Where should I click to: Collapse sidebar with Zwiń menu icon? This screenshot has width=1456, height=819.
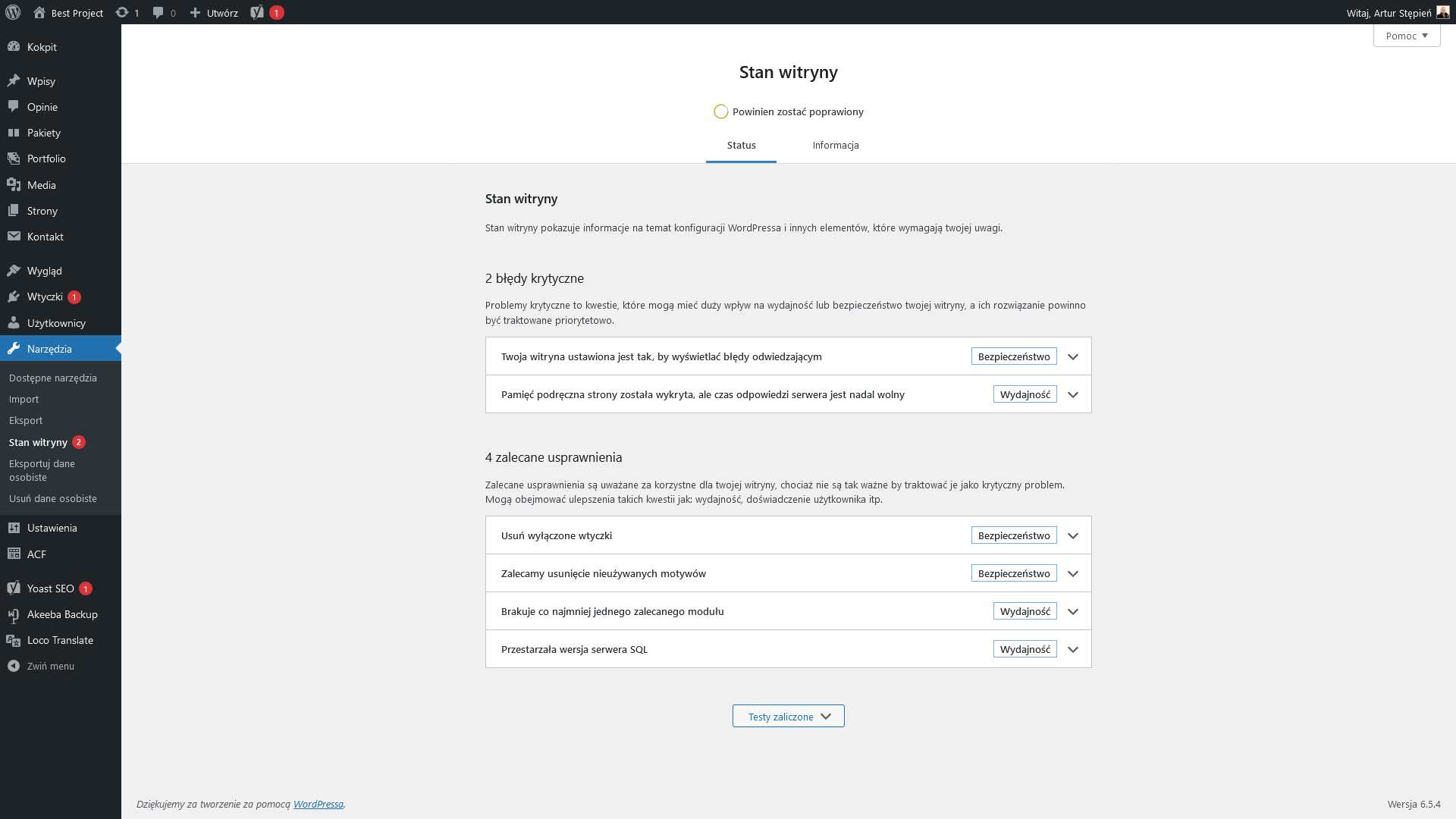click(14, 666)
